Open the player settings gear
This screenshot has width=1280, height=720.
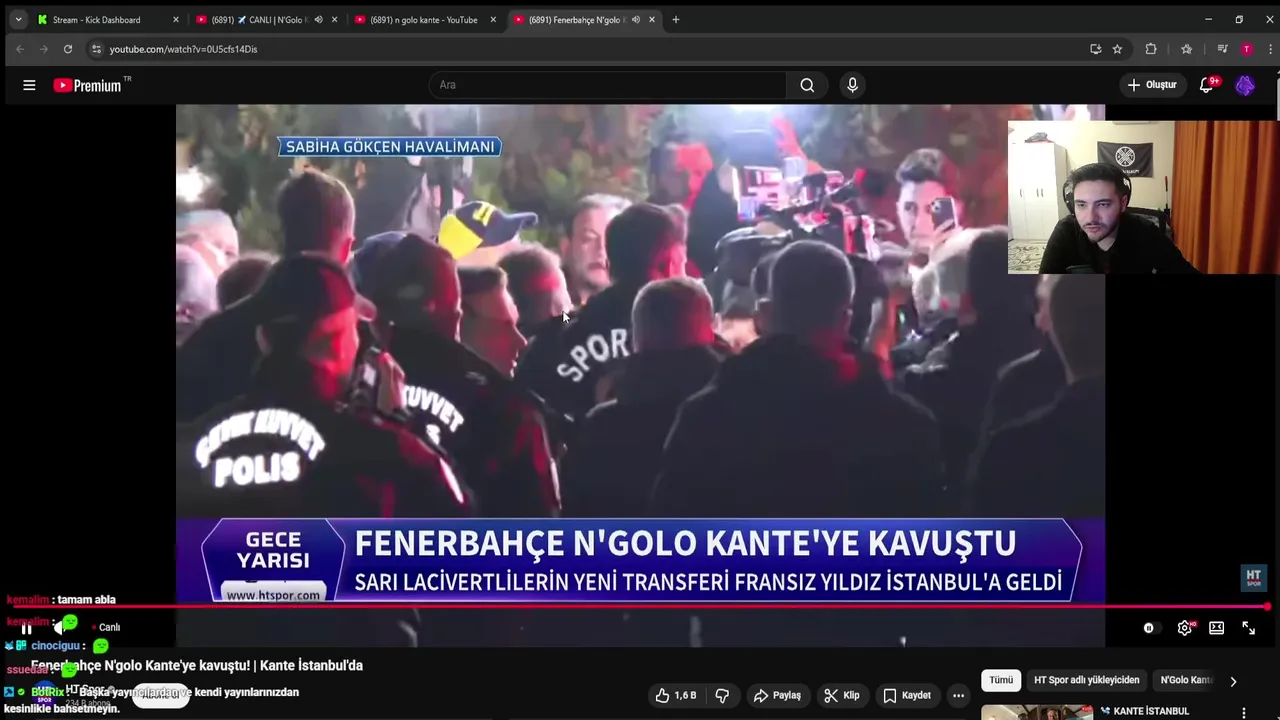[x=1185, y=628]
